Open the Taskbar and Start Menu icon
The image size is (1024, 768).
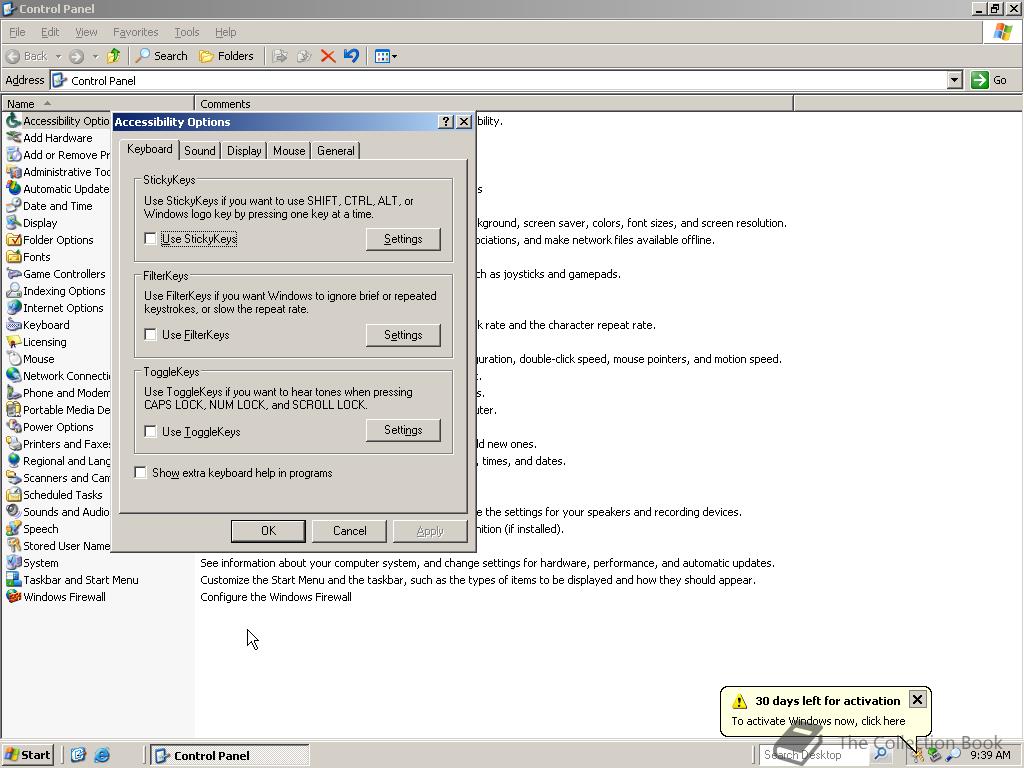click(x=14, y=579)
